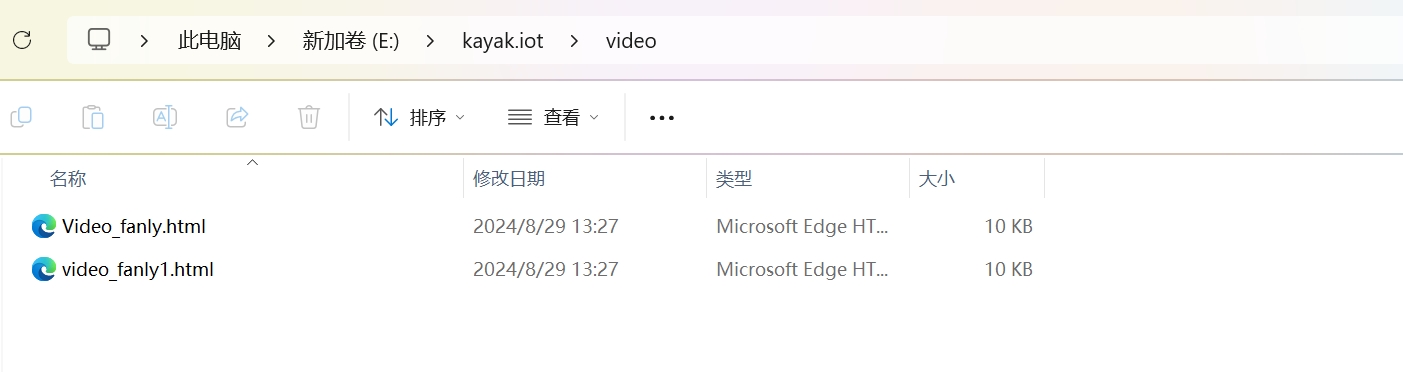Click the refresh icon in address bar
The image size is (1403, 372).
tap(22, 41)
